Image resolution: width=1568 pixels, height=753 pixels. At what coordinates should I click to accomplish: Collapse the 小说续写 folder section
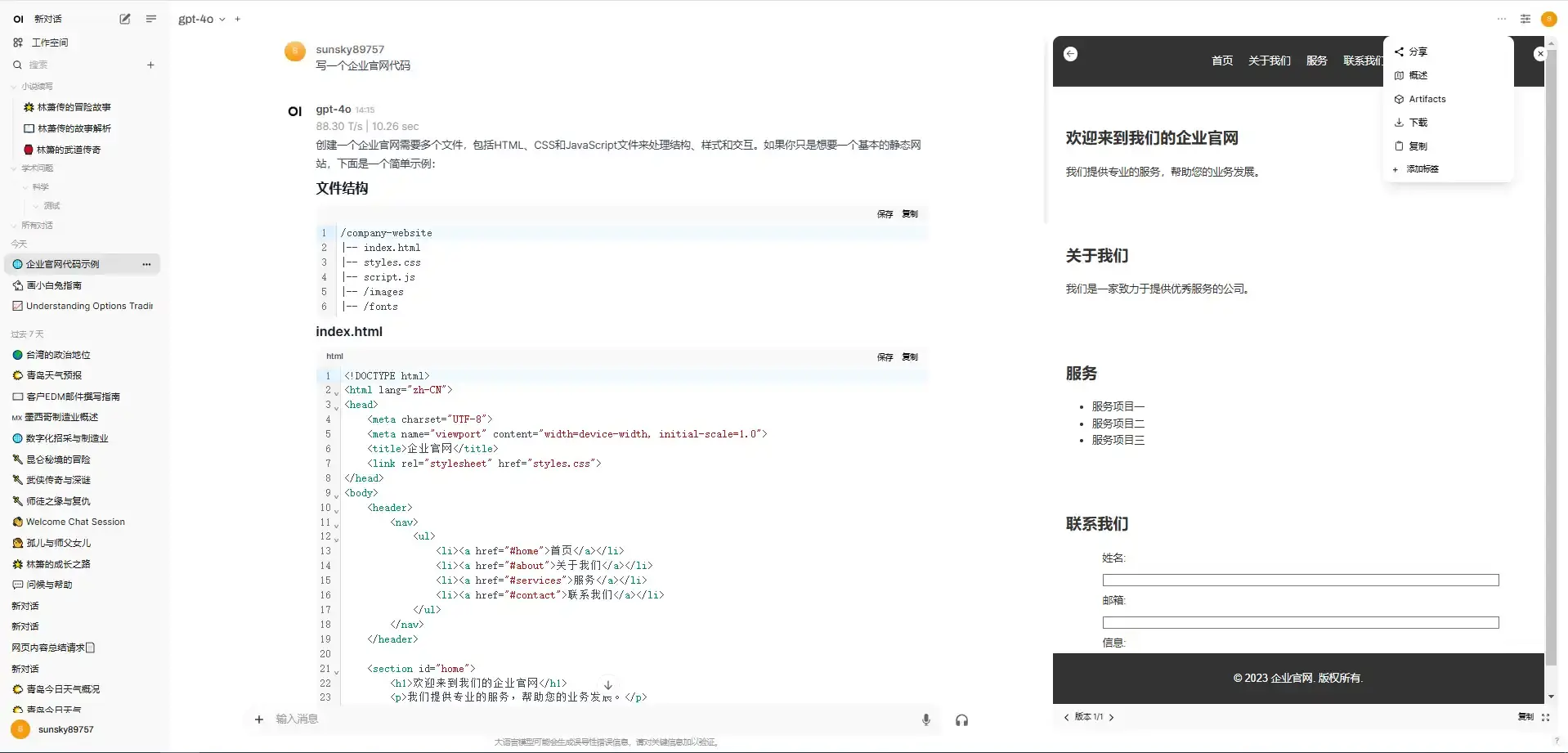point(12,85)
